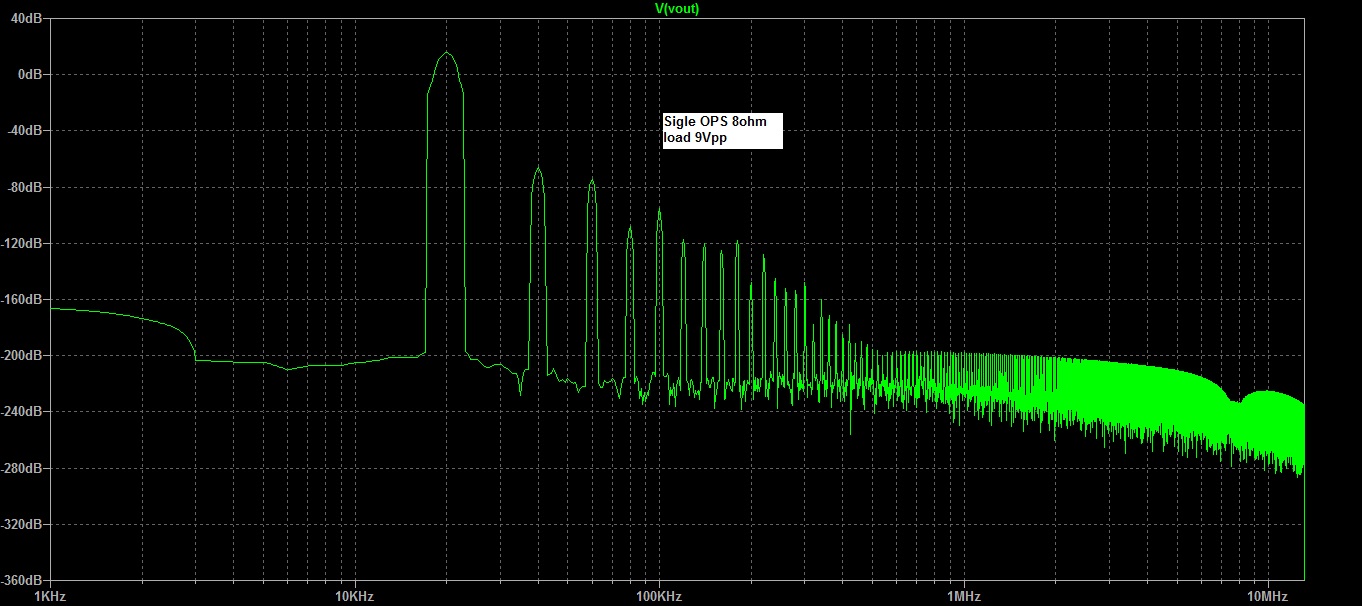This screenshot has width=1362, height=606.
Task: Click the -320dB axis label
Action: click(21, 524)
